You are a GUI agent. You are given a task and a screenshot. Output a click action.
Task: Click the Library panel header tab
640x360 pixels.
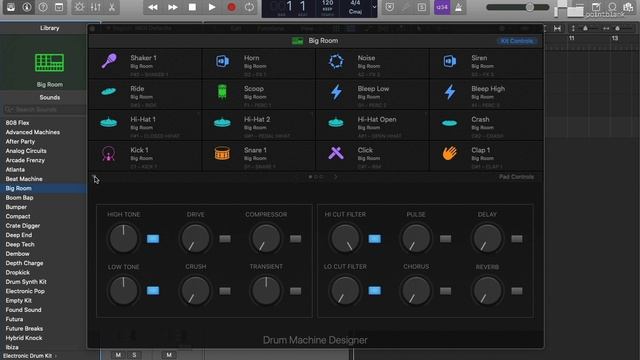pyautogui.click(x=49, y=28)
